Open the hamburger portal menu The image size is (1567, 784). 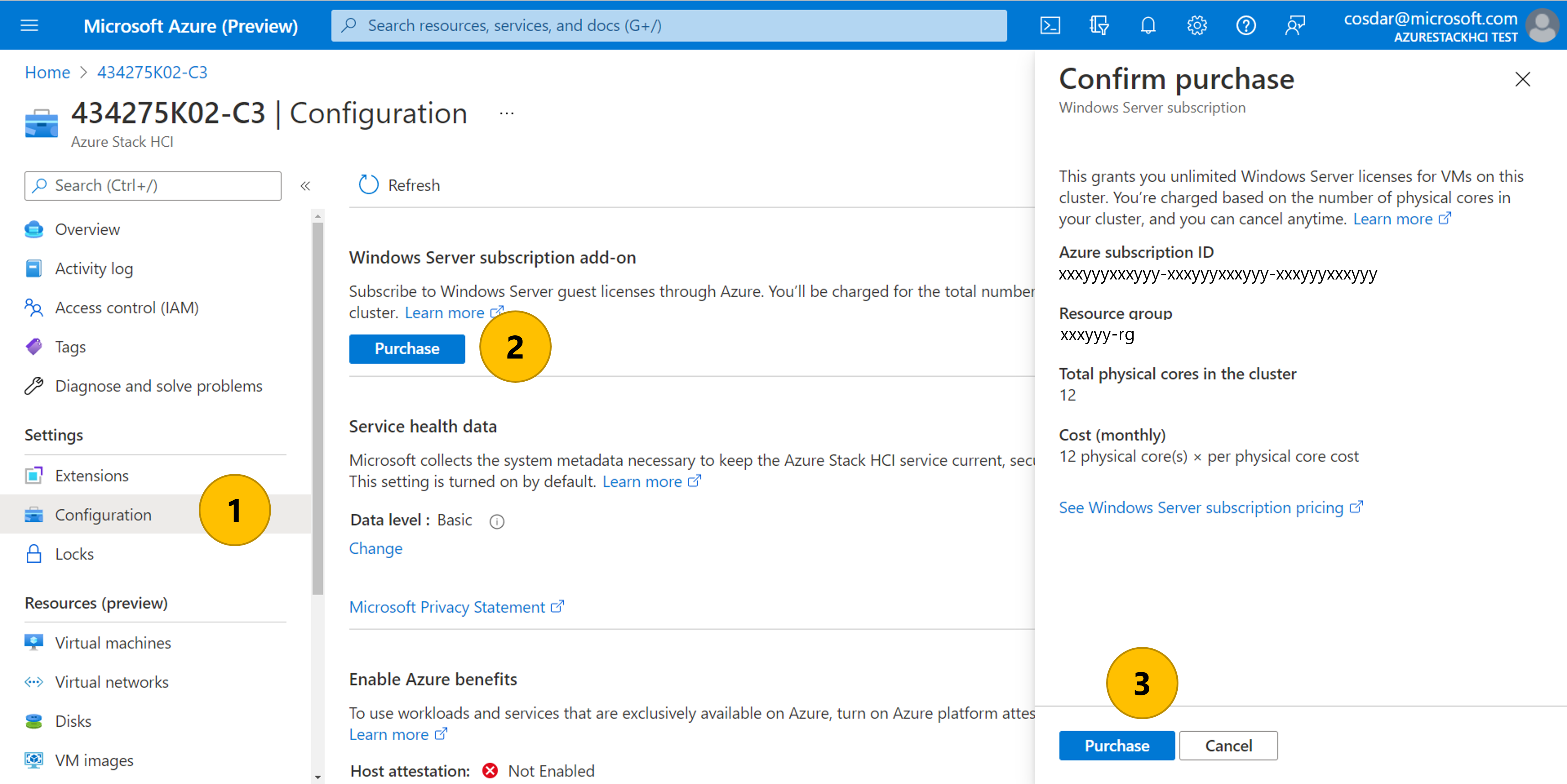coord(29,26)
